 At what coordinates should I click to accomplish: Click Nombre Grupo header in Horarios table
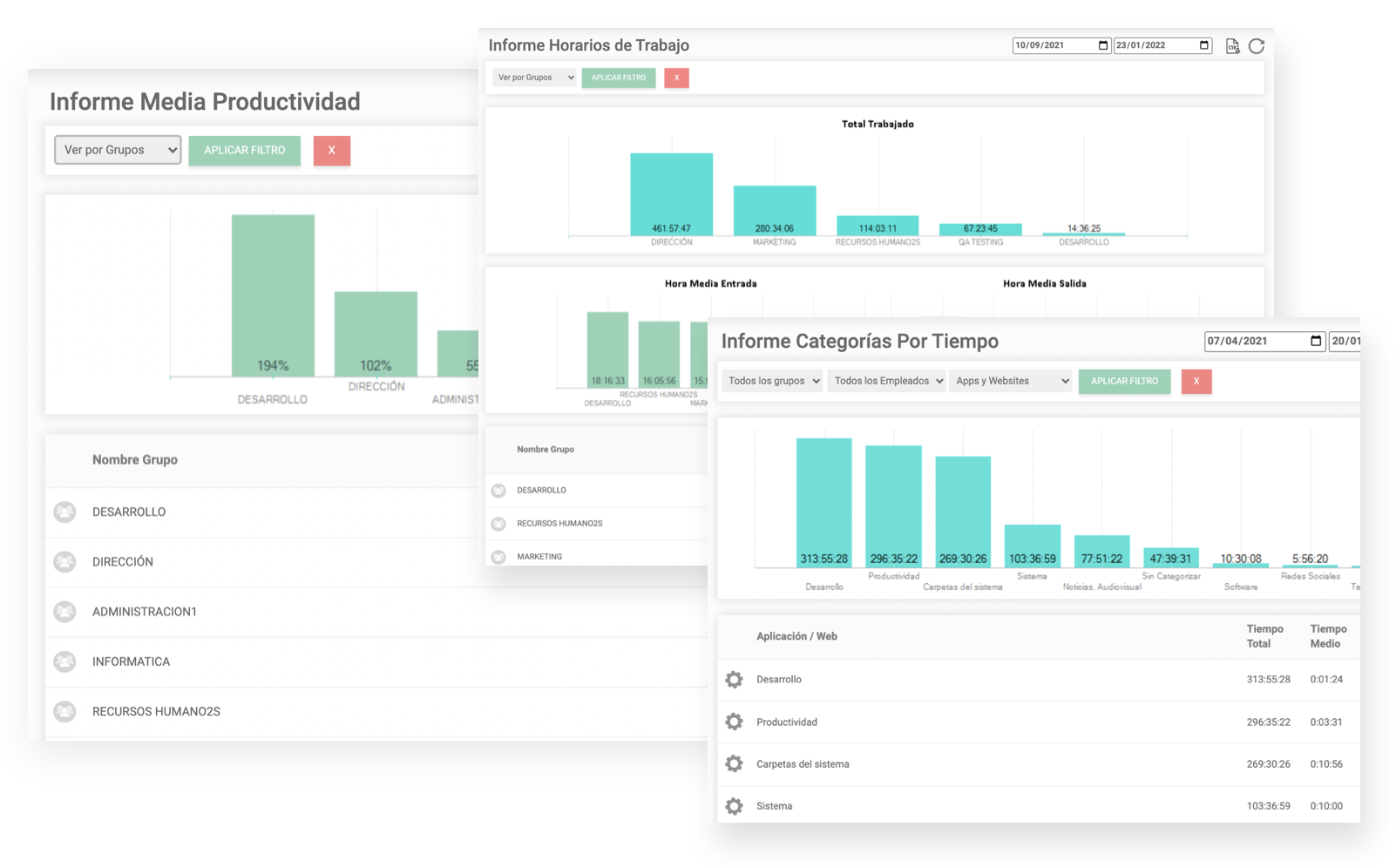546,450
